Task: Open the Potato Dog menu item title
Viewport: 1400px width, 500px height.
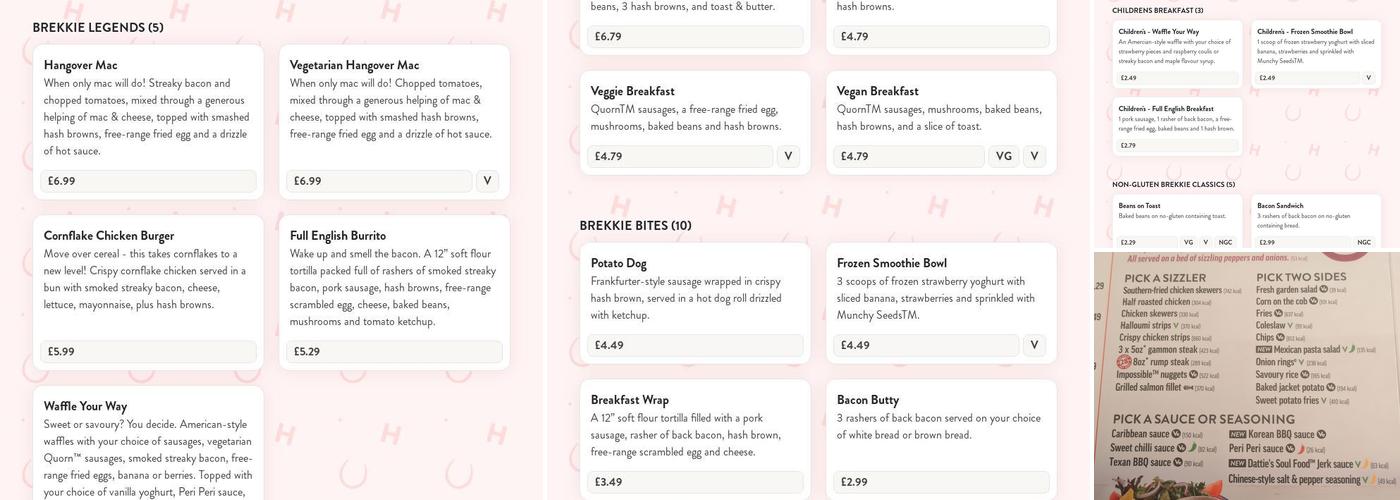Action: [x=618, y=263]
